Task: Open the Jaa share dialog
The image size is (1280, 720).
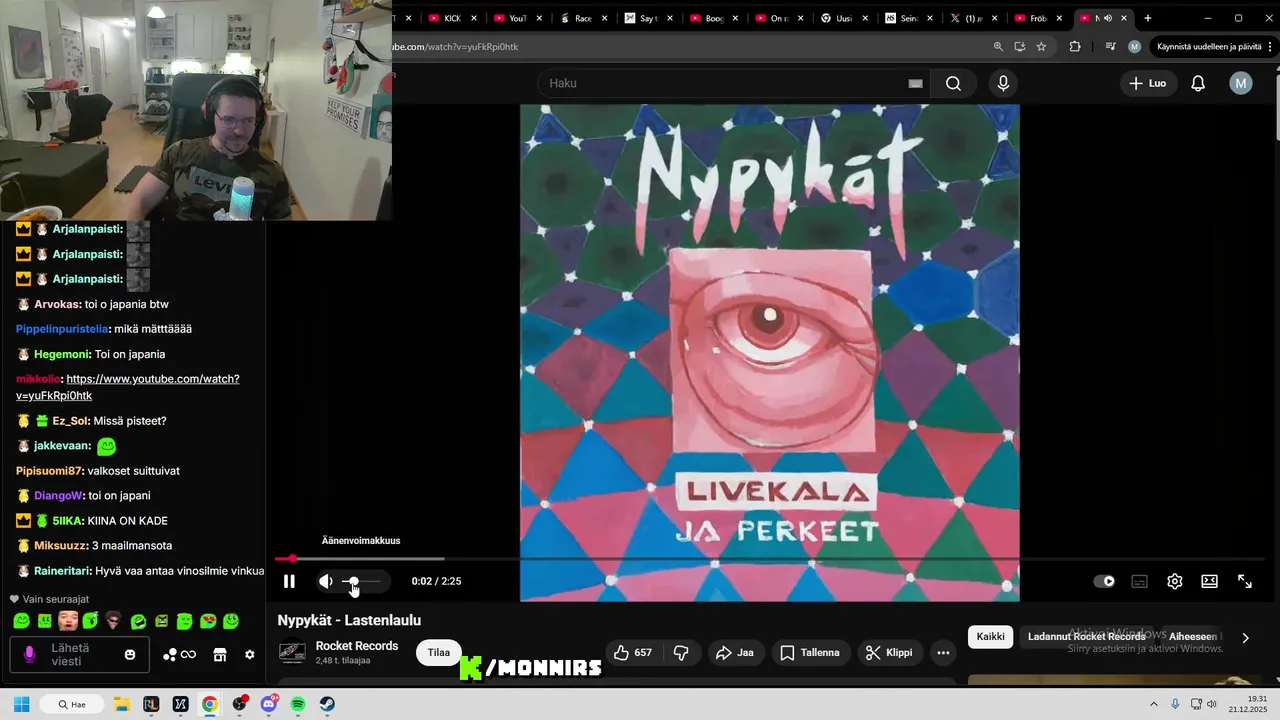Action: click(735, 653)
